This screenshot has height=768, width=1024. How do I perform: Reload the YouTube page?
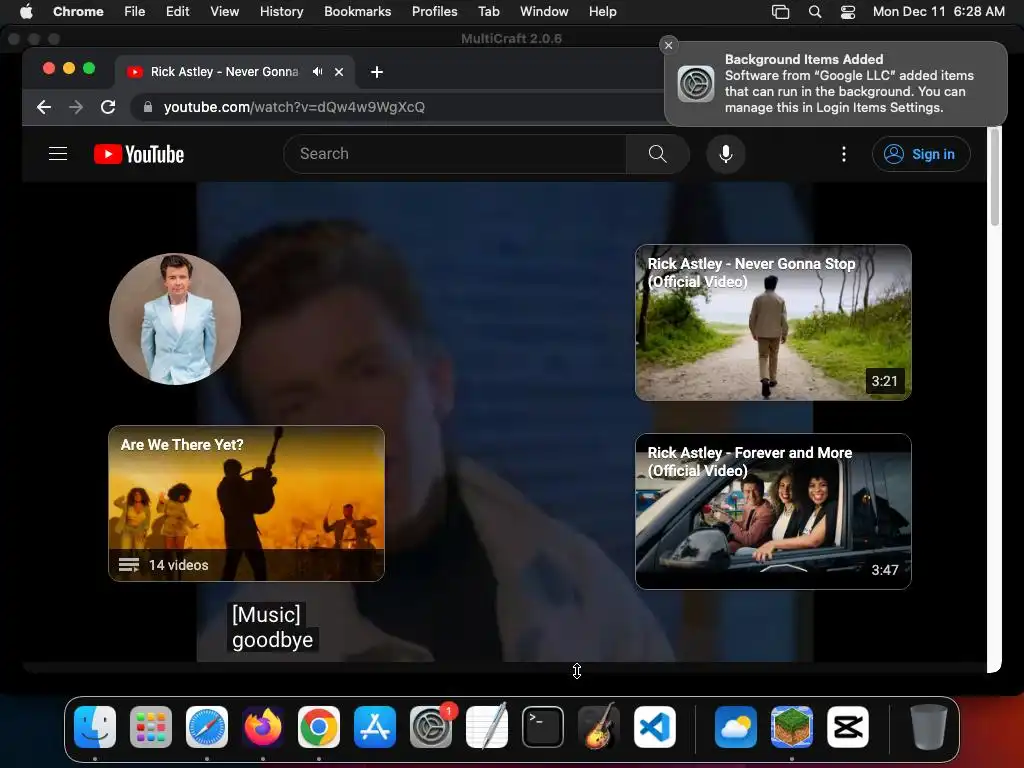click(x=108, y=107)
